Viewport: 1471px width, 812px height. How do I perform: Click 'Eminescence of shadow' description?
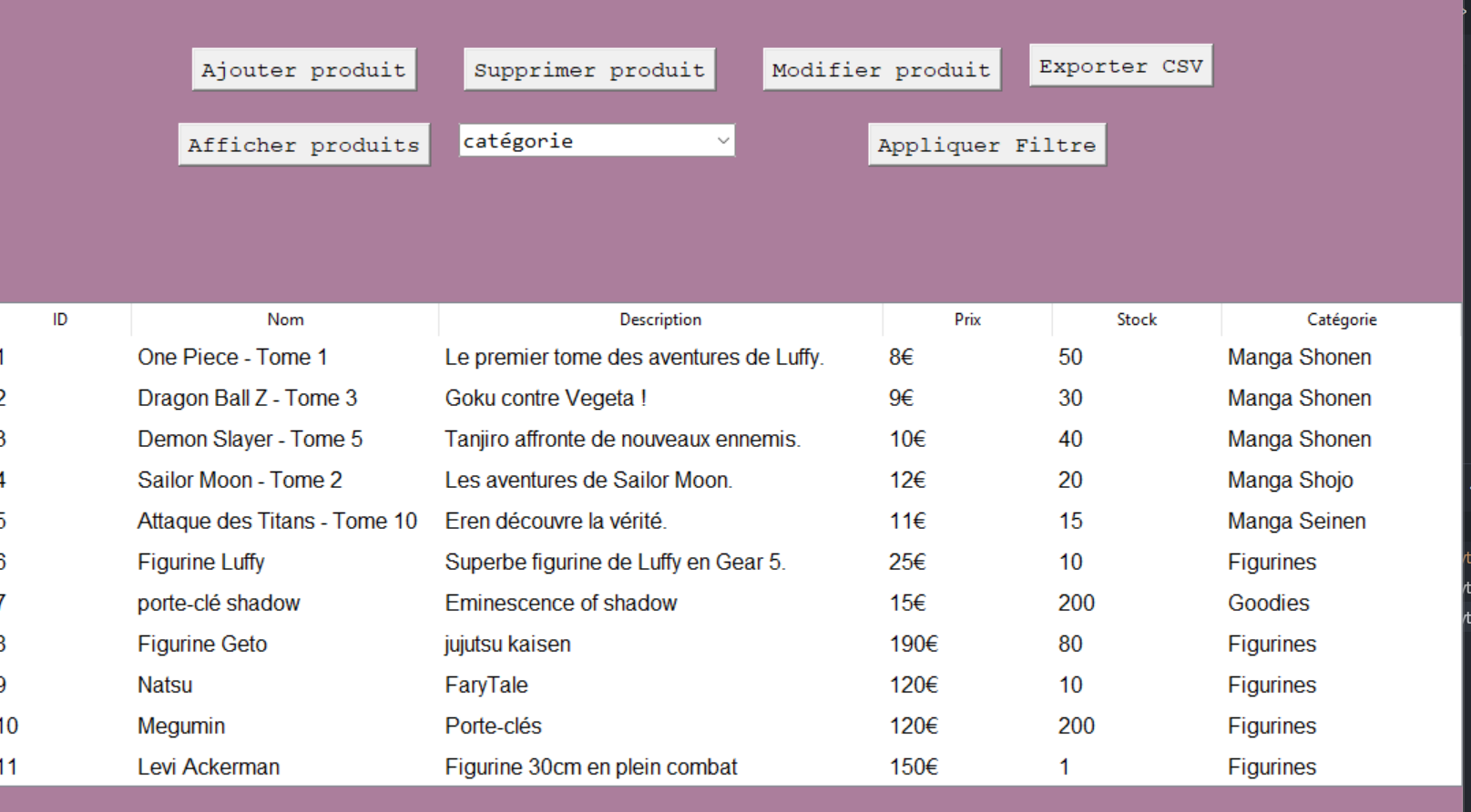pyautogui.click(x=561, y=603)
